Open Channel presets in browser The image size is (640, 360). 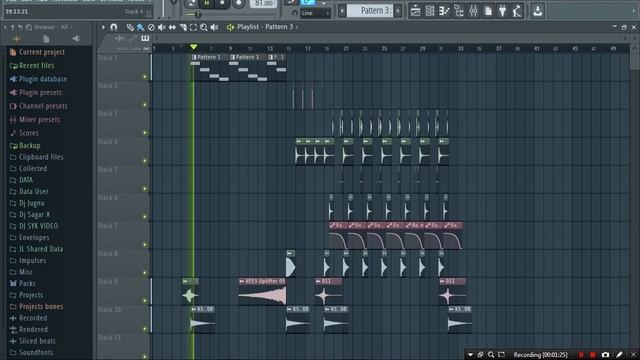coord(38,106)
